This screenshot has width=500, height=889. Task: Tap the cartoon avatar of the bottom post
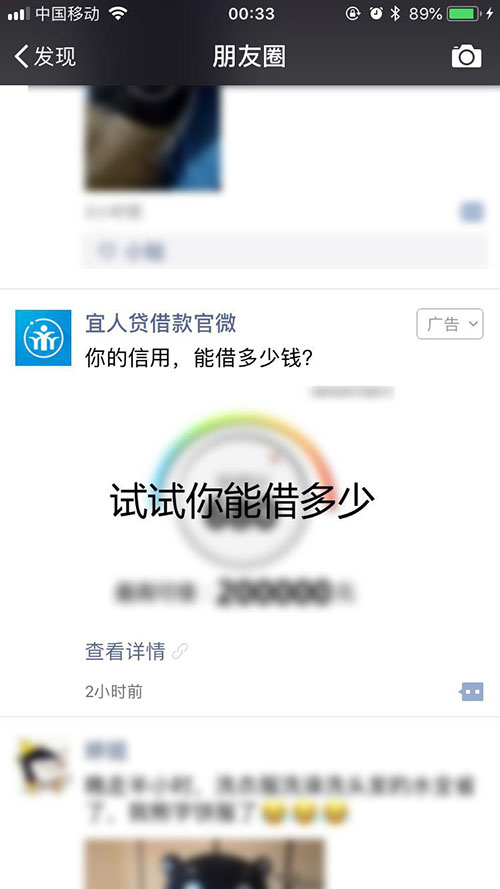43,765
